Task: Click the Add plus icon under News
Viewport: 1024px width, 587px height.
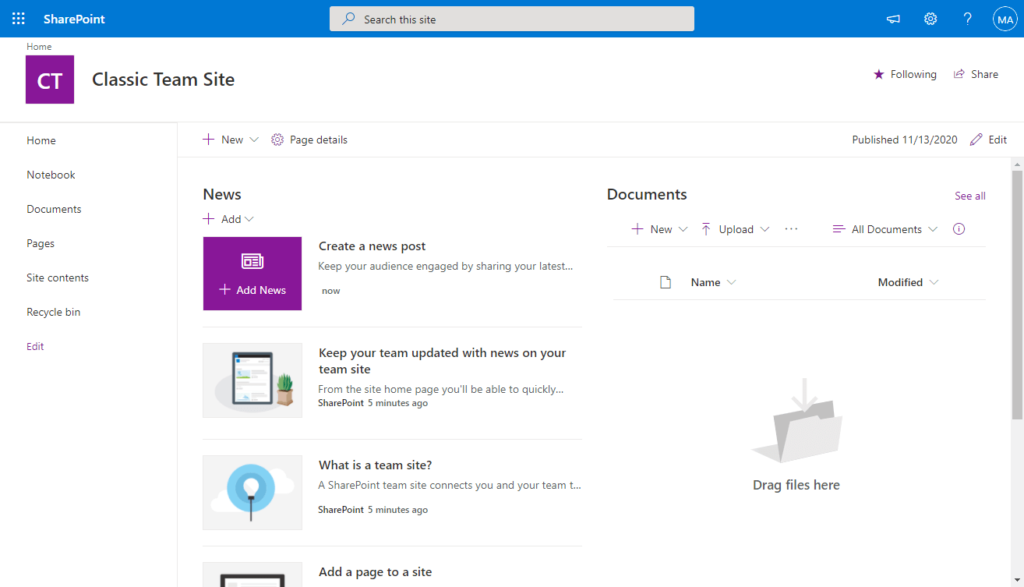Action: [x=208, y=219]
